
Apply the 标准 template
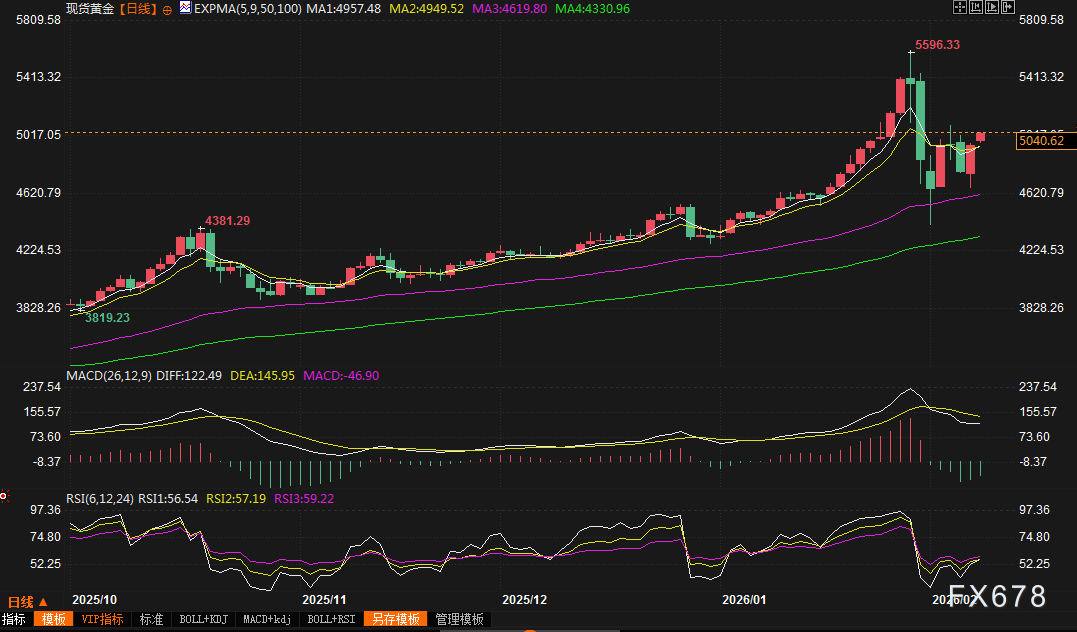tap(151, 619)
